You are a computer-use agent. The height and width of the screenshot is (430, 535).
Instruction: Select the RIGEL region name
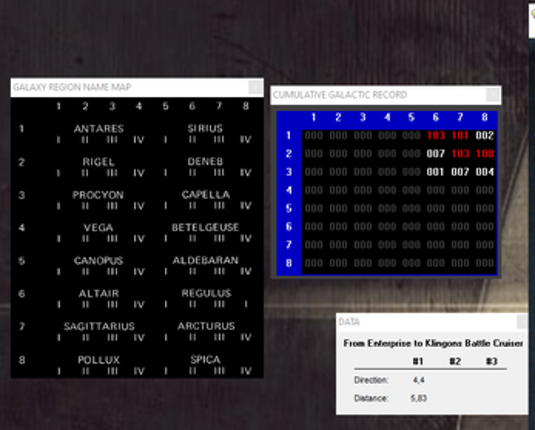pos(98,162)
